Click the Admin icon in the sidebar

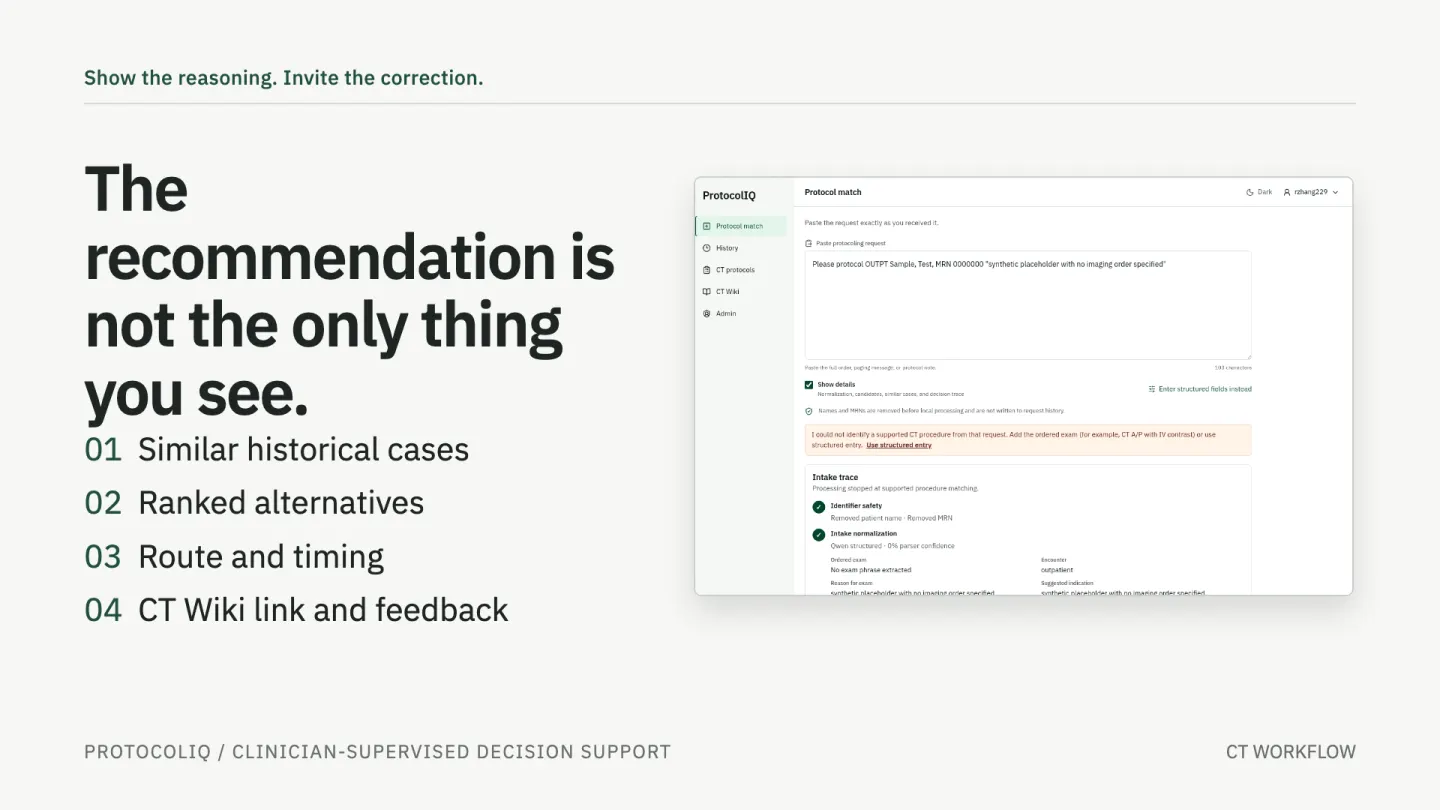tap(707, 314)
